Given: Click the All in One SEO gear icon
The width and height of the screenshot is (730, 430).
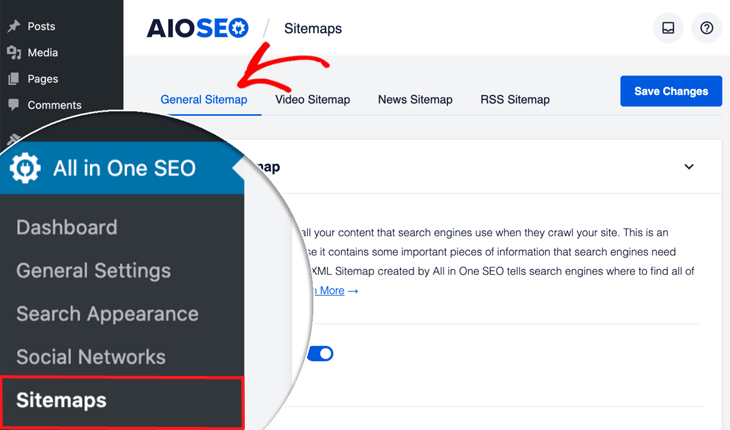Looking at the screenshot, I should pyautogui.click(x=25, y=168).
